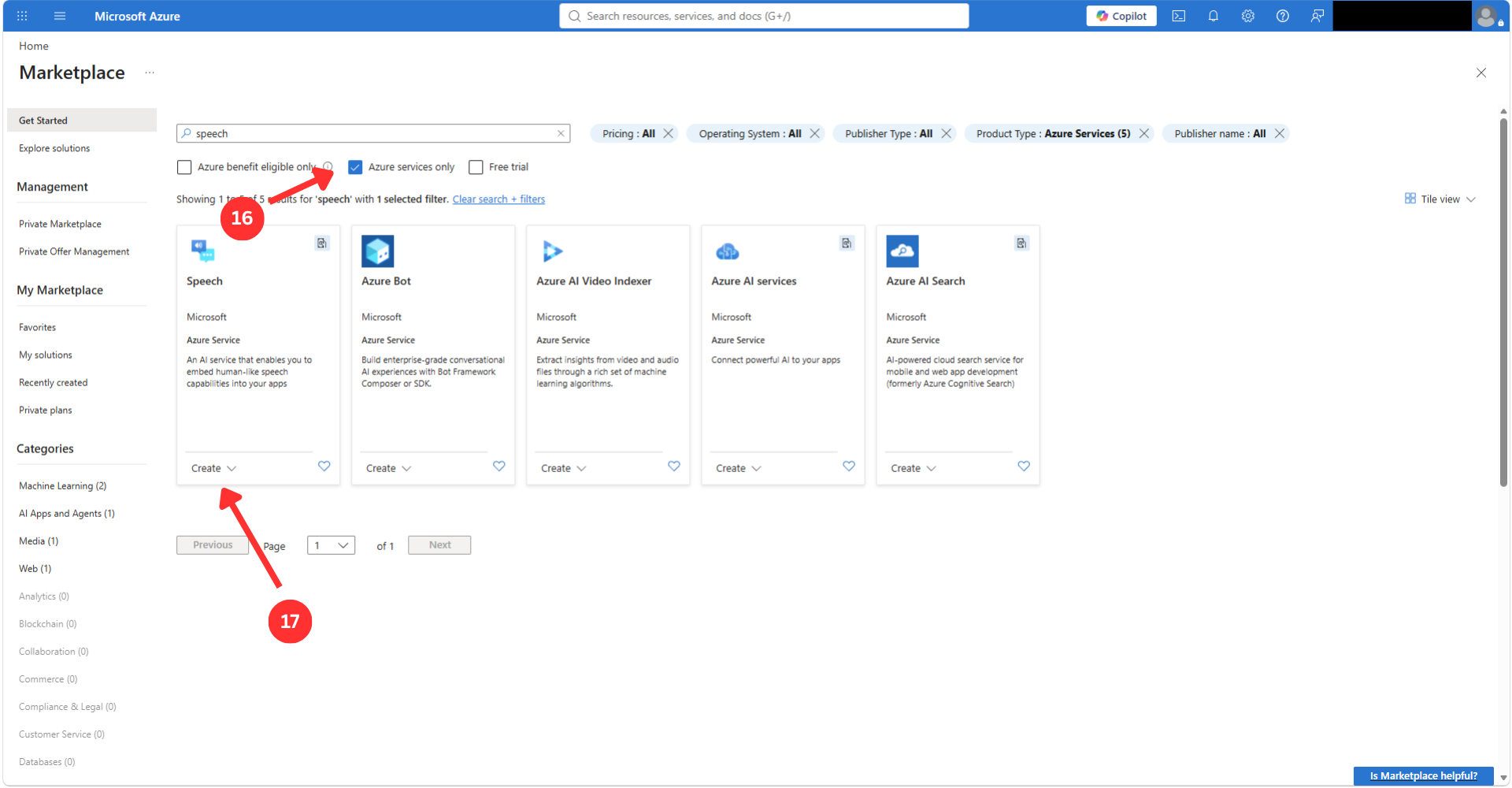Expand Create dropdown on Azure AI services
Screen dimensions: 1512x788
(x=739, y=468)
